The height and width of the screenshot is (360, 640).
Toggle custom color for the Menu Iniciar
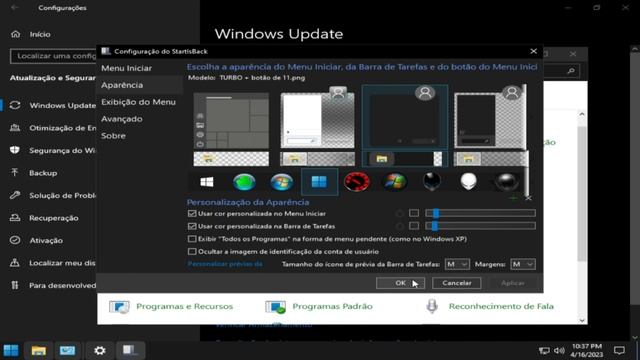pyautogui.click(x=192, y=213)
